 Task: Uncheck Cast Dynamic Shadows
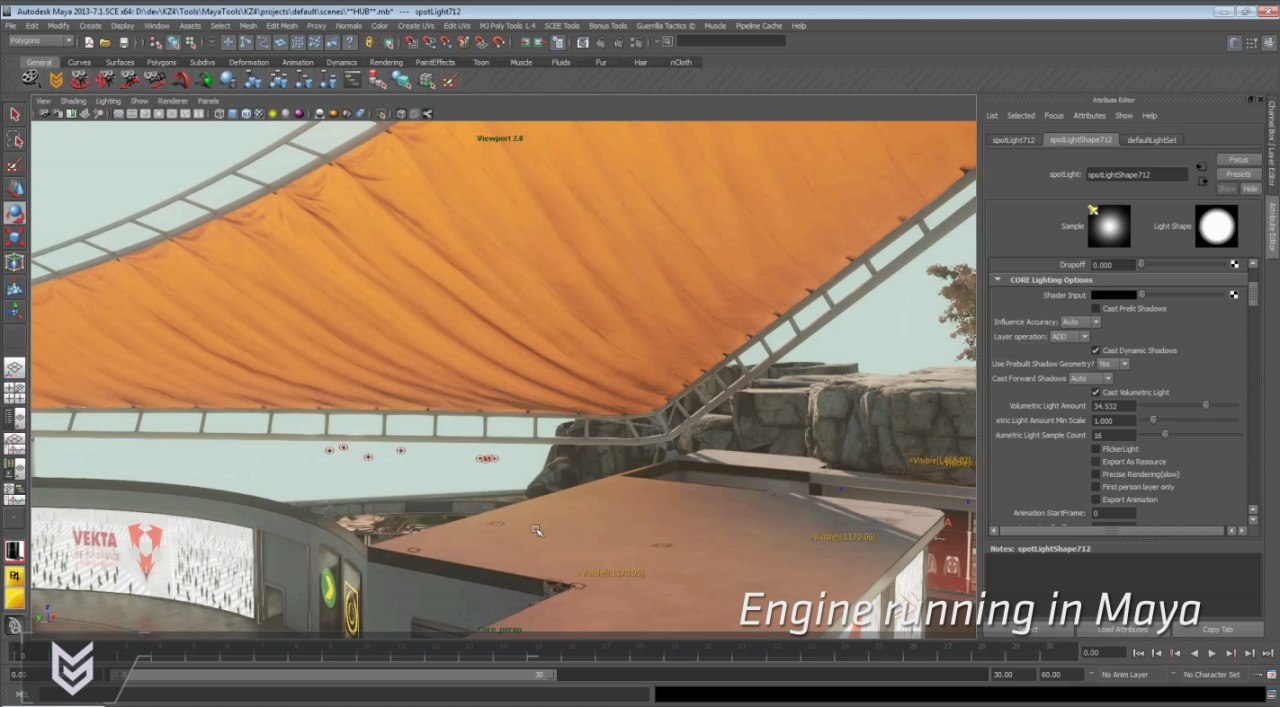1096,351
